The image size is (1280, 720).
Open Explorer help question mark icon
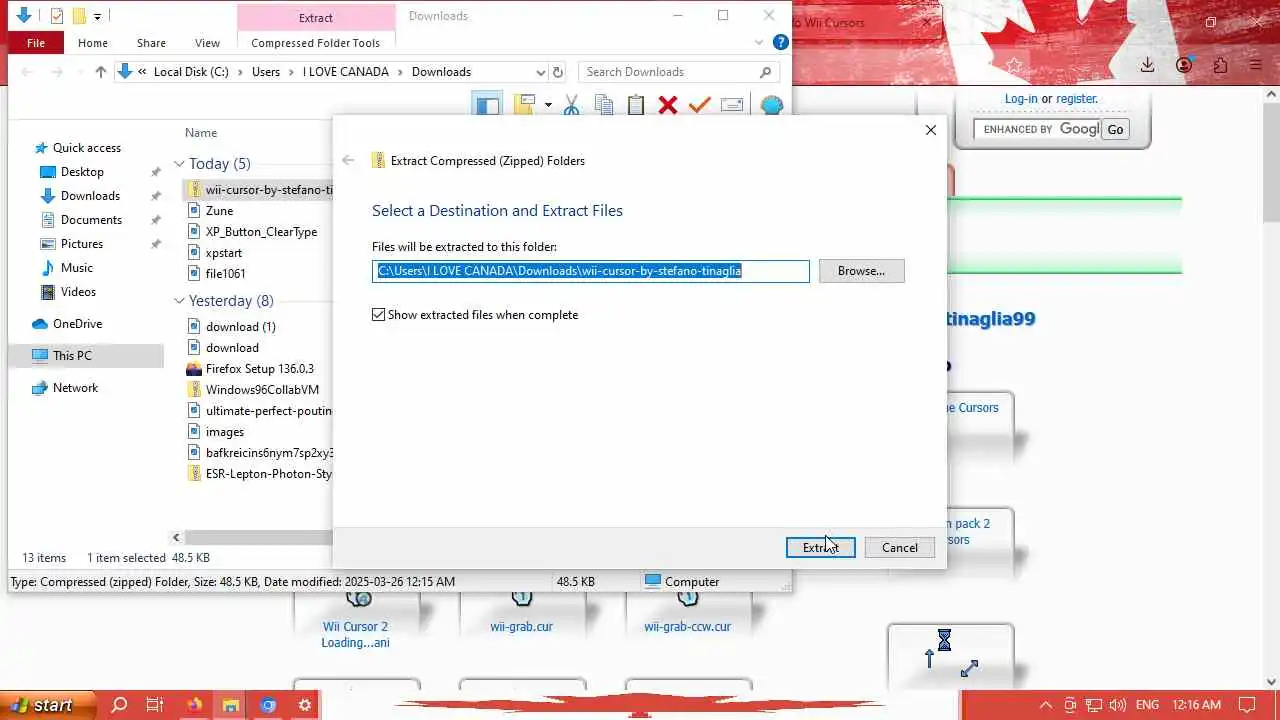click(x=781, y=42)
